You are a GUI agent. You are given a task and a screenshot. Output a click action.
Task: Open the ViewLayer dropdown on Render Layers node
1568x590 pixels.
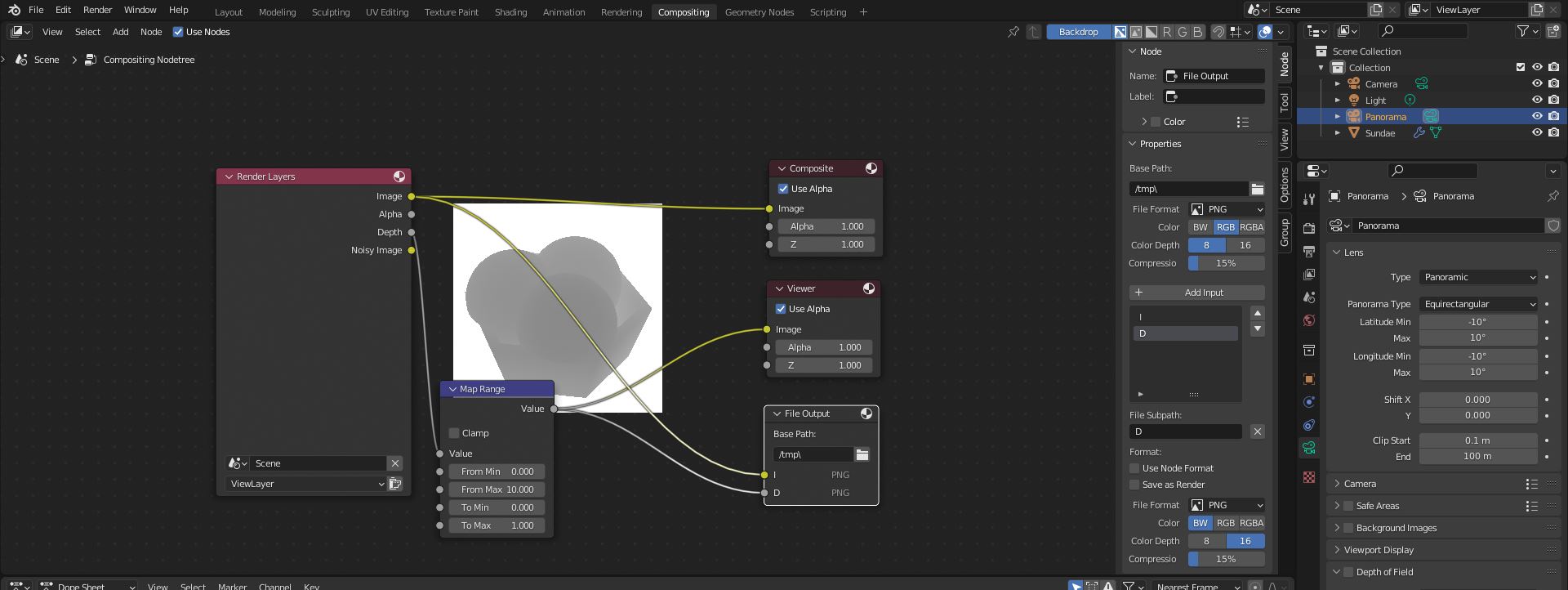coord(305,484)
